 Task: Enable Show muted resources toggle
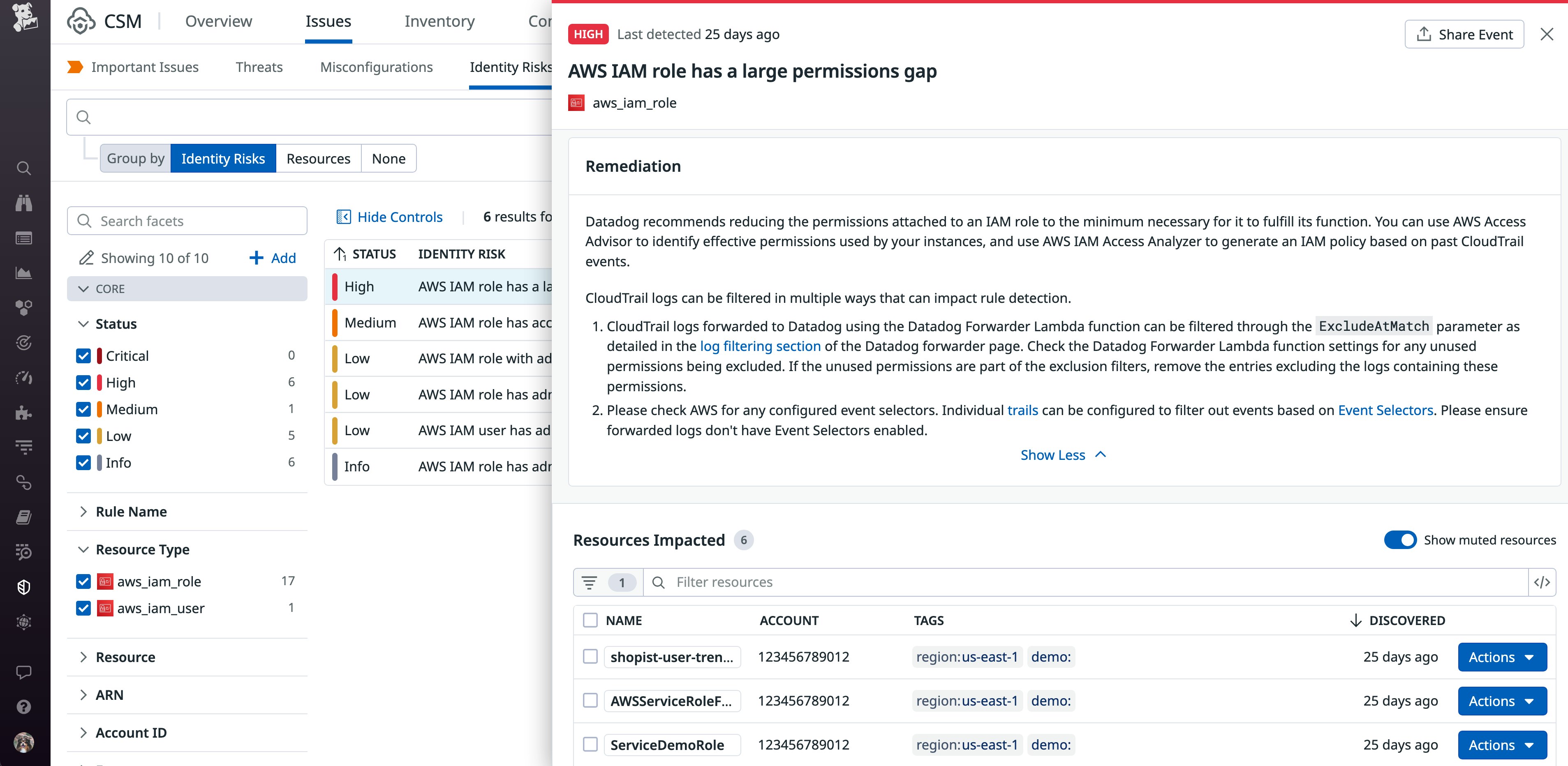1402,540
